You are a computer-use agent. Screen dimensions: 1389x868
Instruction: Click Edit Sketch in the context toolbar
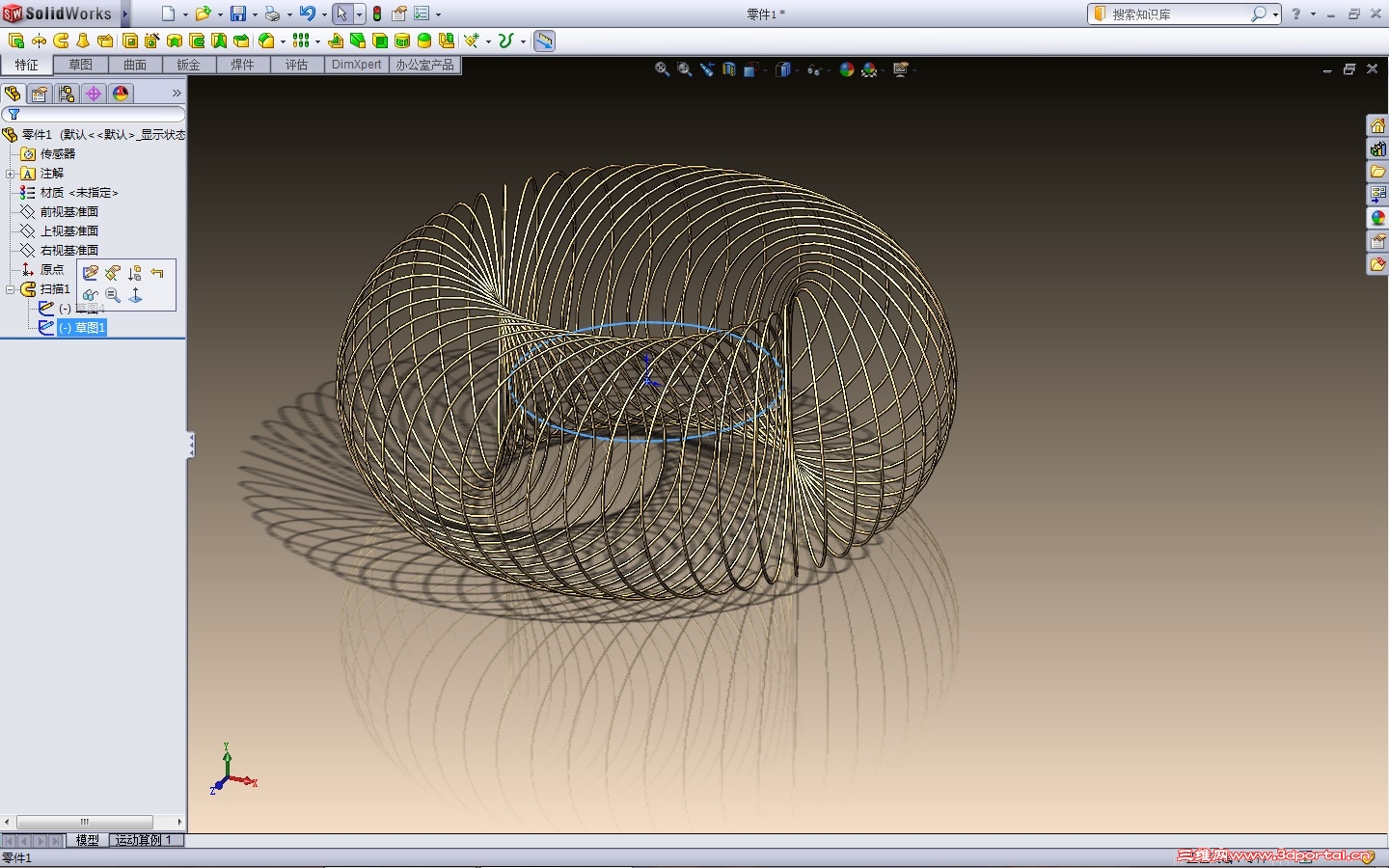91,273
